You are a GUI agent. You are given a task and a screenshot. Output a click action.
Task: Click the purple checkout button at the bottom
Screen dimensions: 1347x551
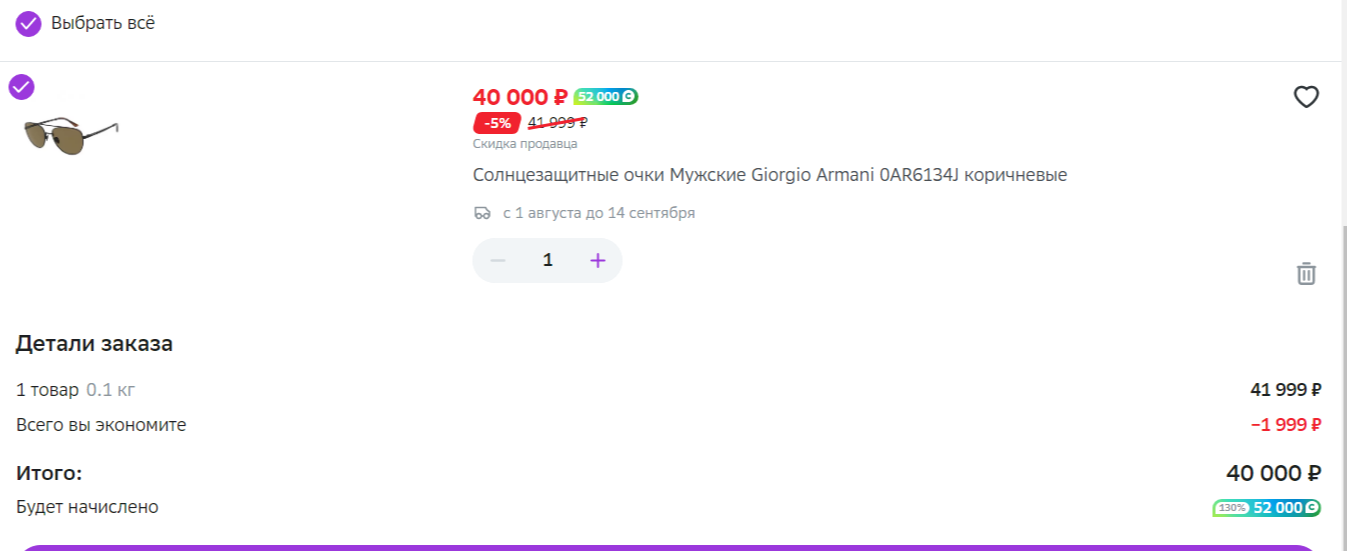[x=670, y=547]
